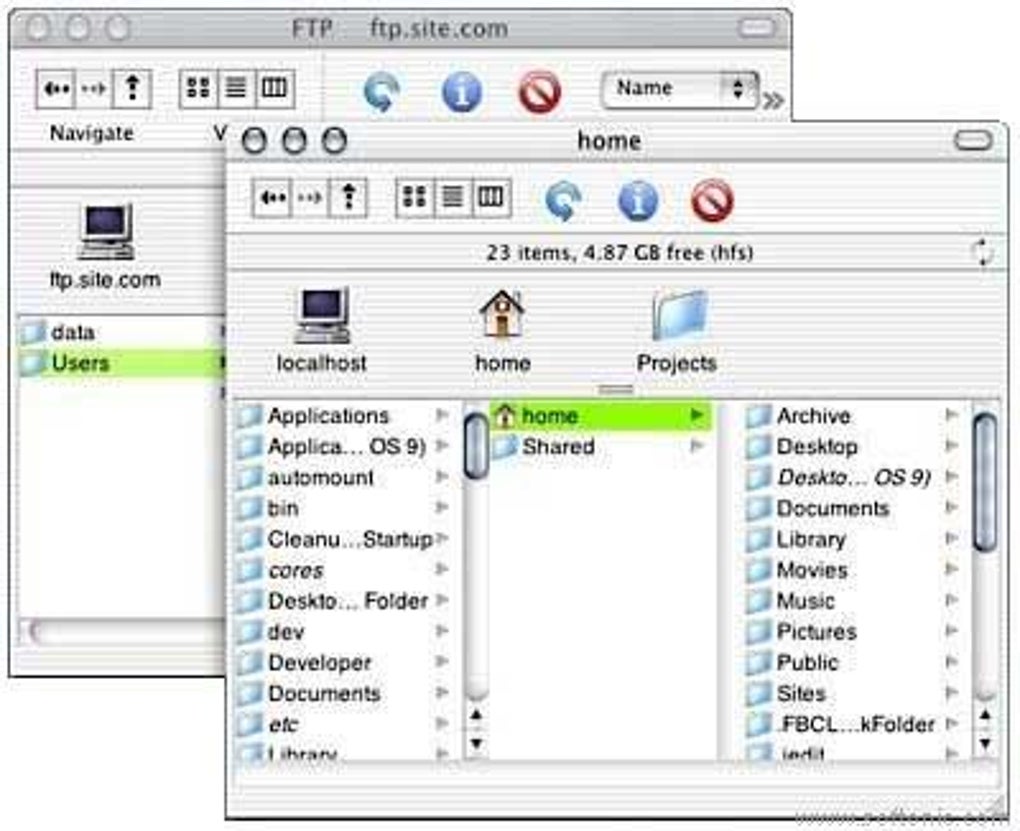Select the Public folder row
The width and height of the screenshot is (1020, 831).
click(x=853, y=662)
